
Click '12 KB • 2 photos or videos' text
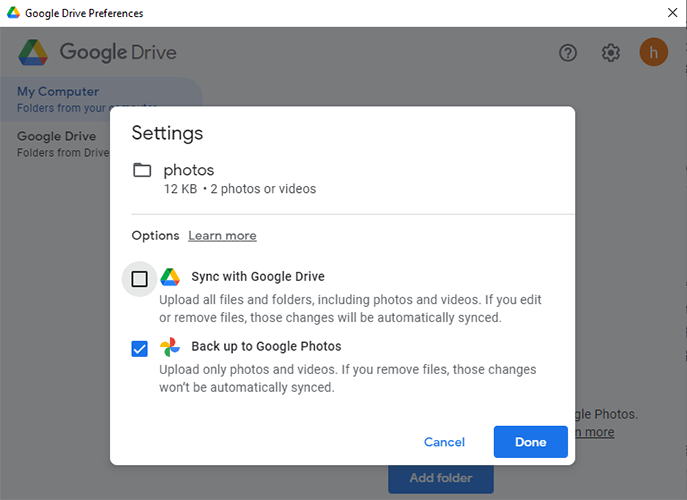pos(240,189)
